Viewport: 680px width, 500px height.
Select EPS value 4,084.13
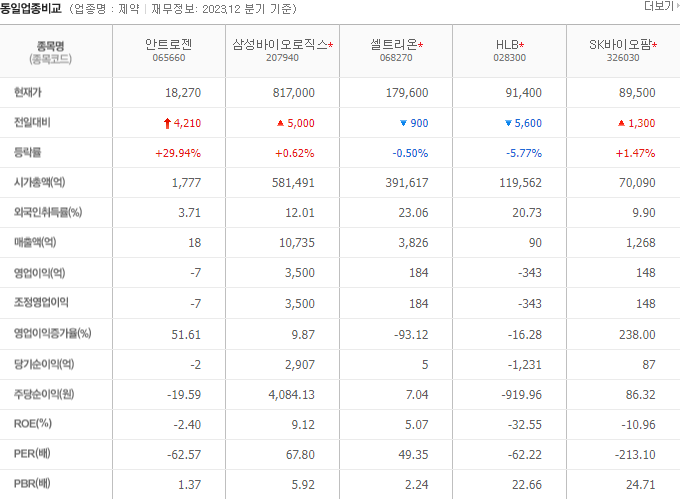292,395
